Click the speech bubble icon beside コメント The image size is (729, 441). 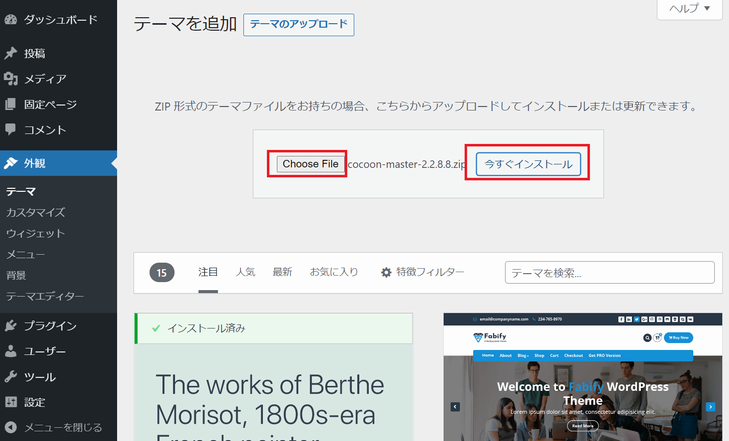coord(10,129)
